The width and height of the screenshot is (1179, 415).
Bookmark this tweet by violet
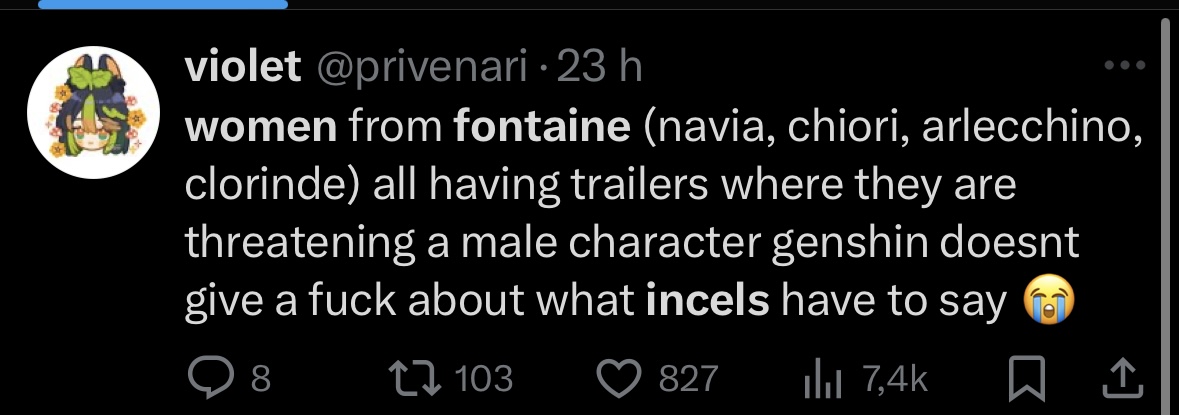1023,377
